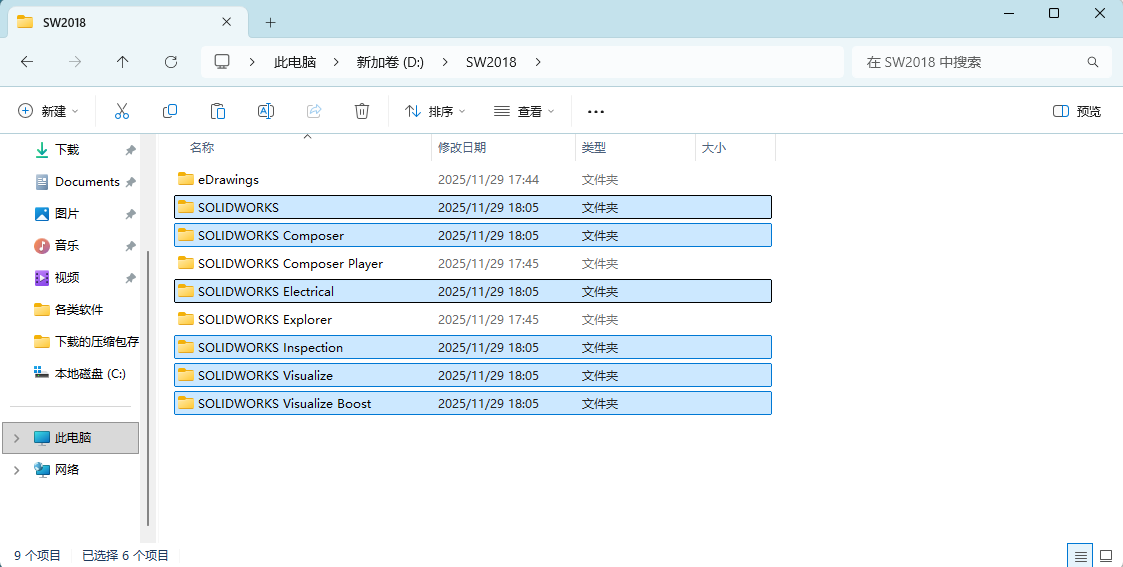Select the SOLIDWORKS Electrical folder

pos(473,291)
